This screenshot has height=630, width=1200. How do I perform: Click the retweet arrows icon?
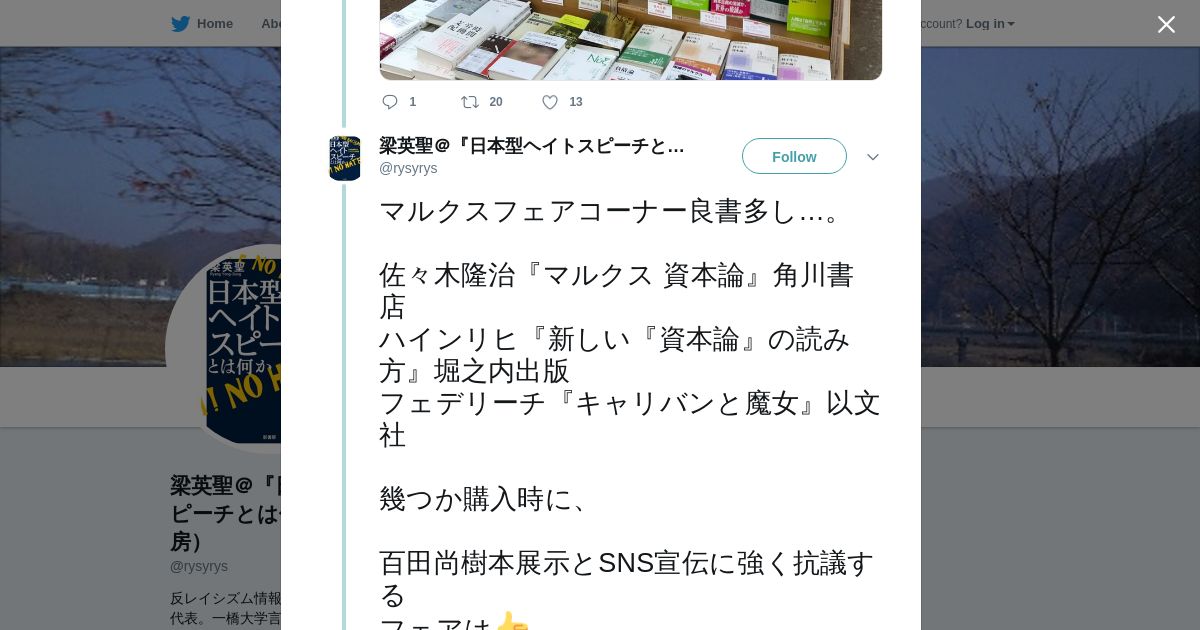pyautogui.click(x=470, y=102)
